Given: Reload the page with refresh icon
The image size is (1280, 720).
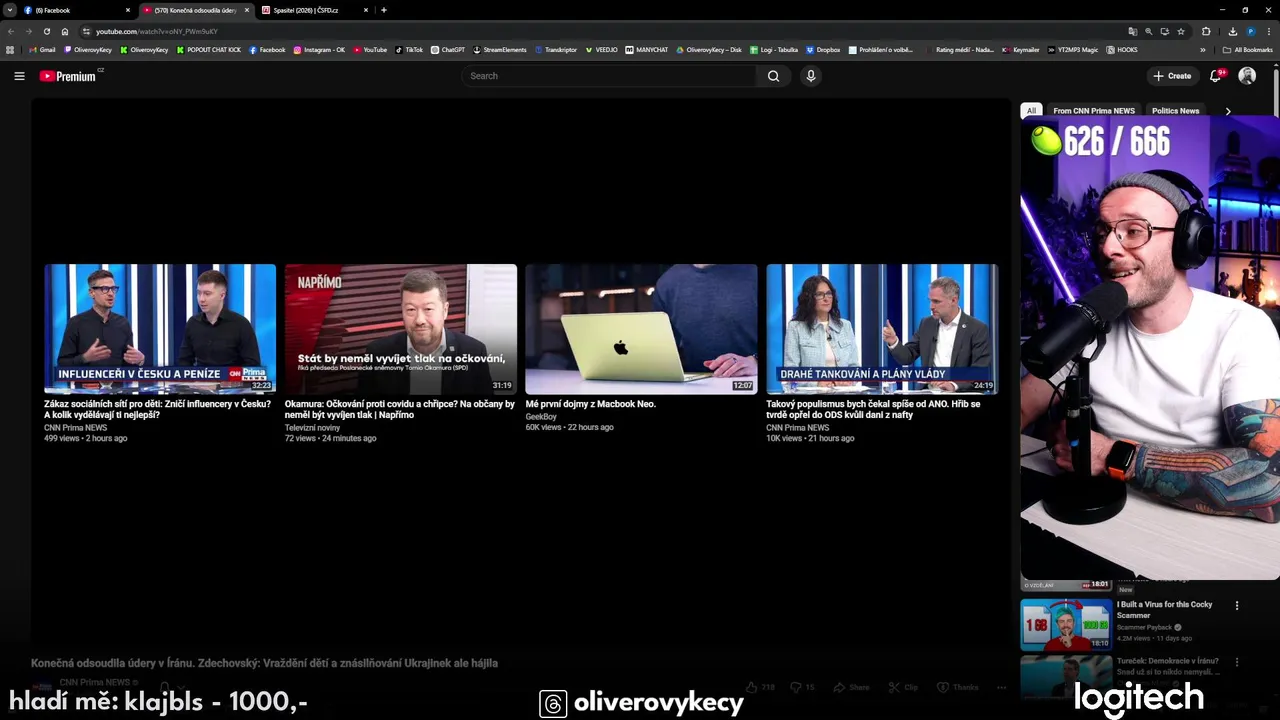Looking at the screenshot, I should pyautogui.click(x=46, y=31).
